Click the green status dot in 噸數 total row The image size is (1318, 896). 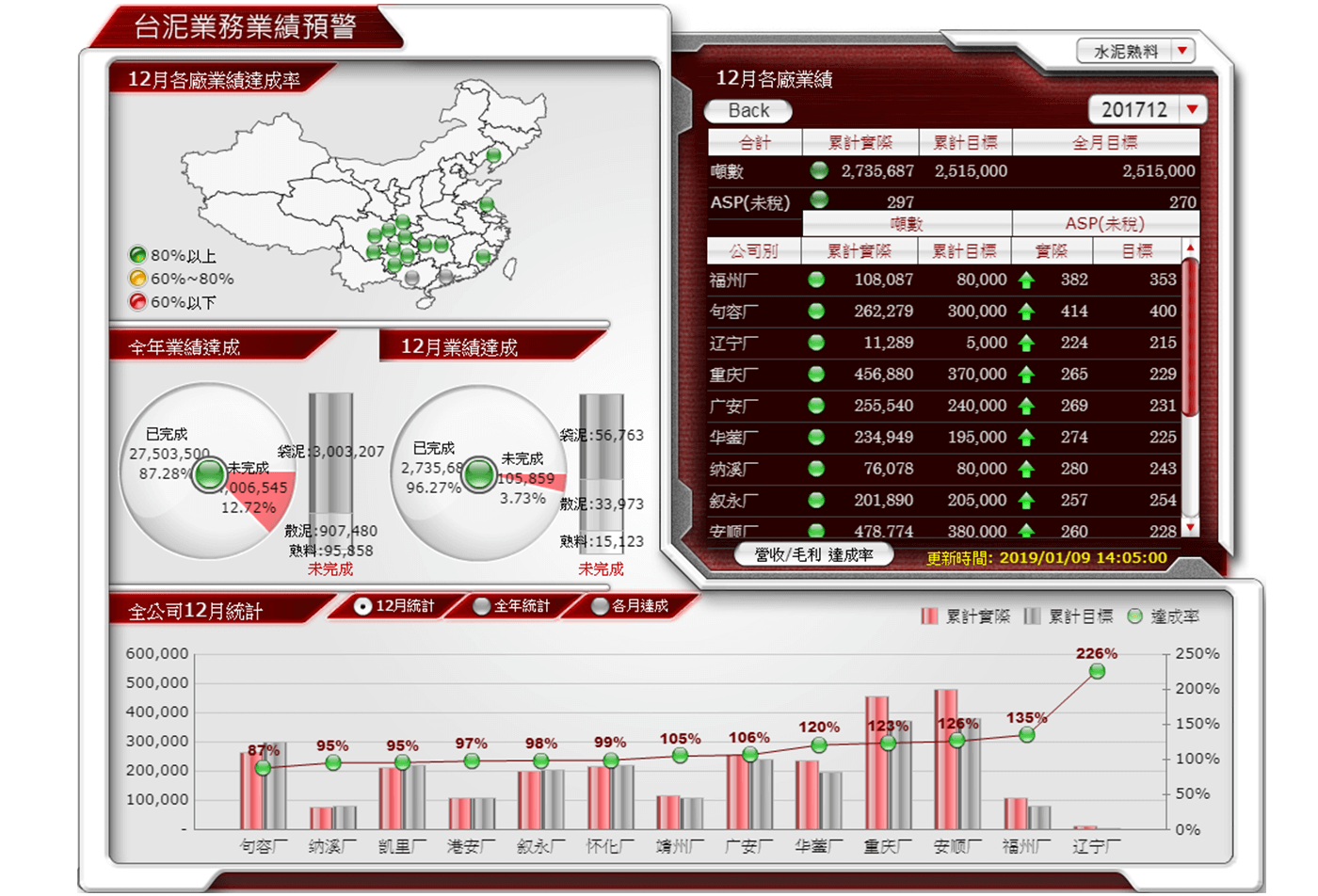pos(819,170)
